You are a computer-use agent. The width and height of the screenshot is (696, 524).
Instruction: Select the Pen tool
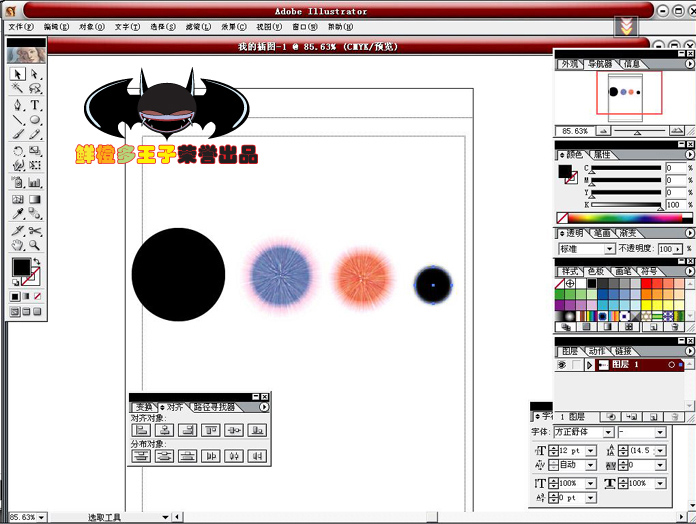click(x=18, y=105)
